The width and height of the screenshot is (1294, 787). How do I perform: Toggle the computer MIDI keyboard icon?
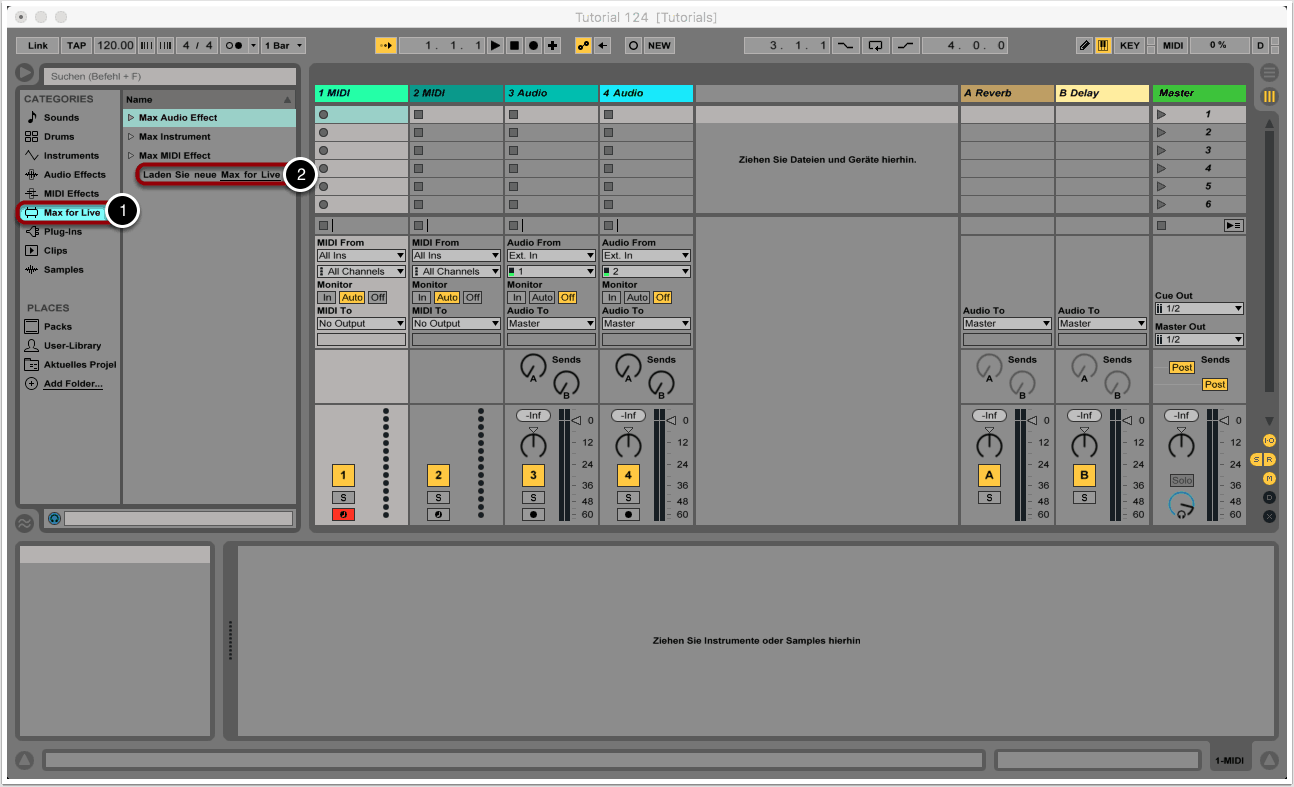coord(1104,45)
